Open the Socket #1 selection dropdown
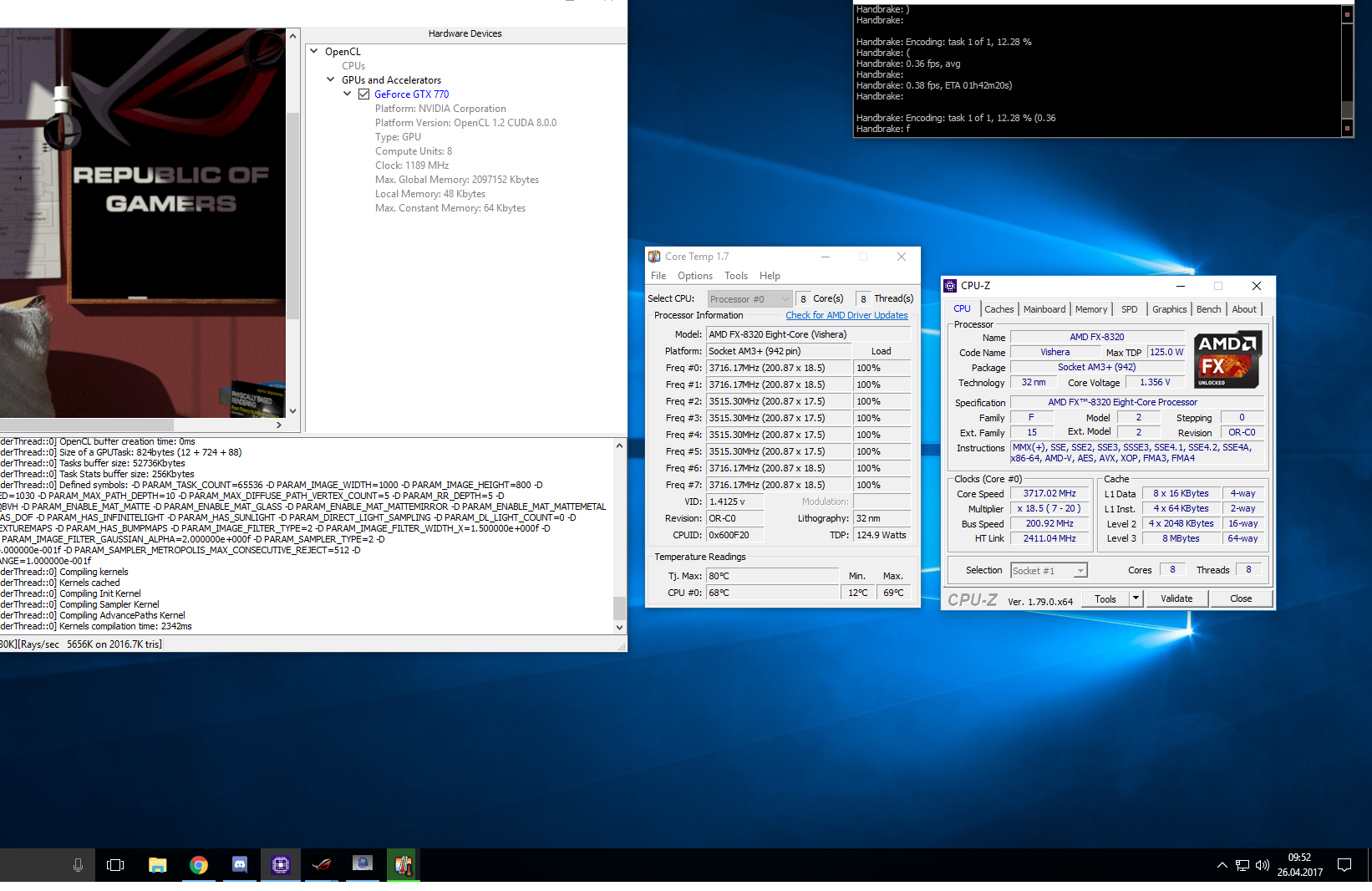Viewport: 1372px width, 891px height. click(1049, 571)
